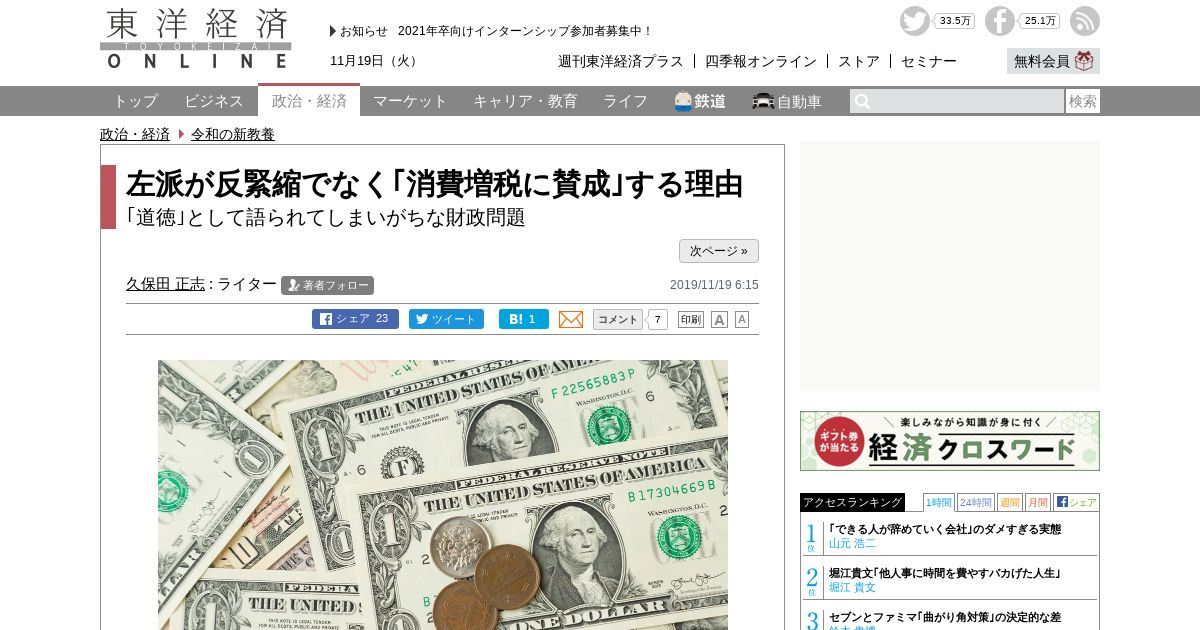The width and height of the screenshot is (1200, 630).
Task: Click the search magnifier icon
Action: pyautogui.click(x=862, y=101)
